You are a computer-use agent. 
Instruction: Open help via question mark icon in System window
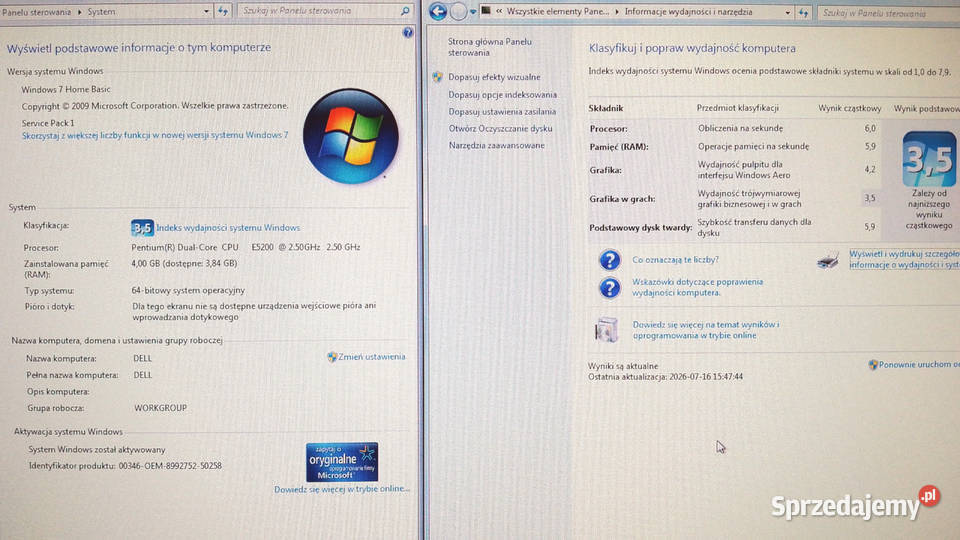pyautogui.click(x=408, y=32)
